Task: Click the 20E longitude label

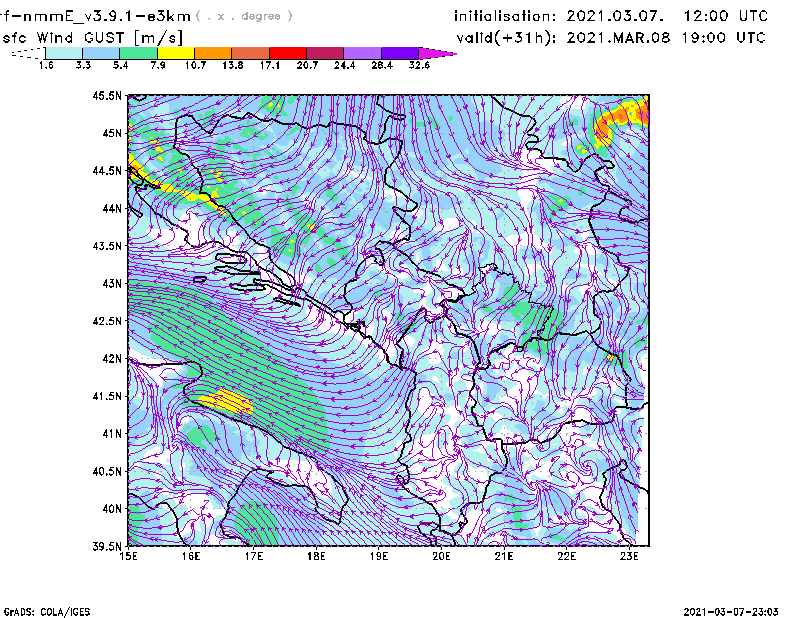Action: tap(441, 556)
